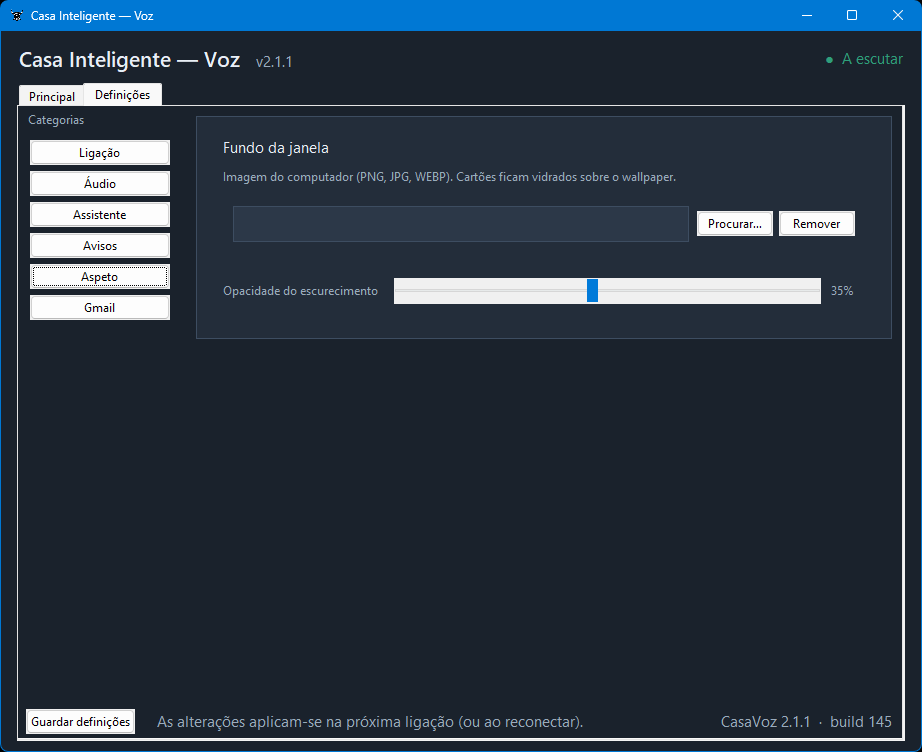
Task: Open the Gmail settings category
Action: [100, 308]
